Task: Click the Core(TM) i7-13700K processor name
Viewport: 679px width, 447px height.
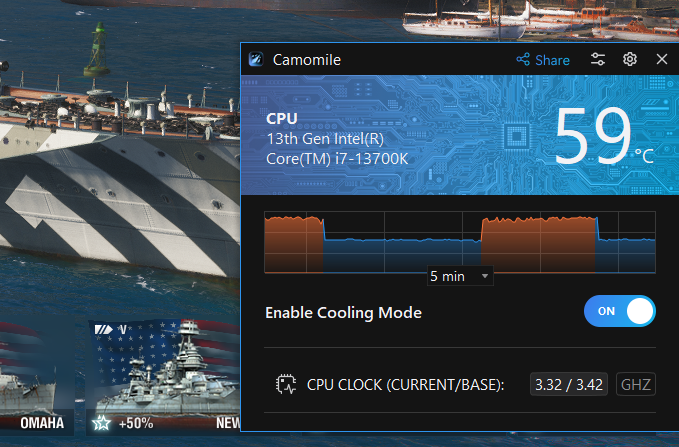Action: pos(337,159)
